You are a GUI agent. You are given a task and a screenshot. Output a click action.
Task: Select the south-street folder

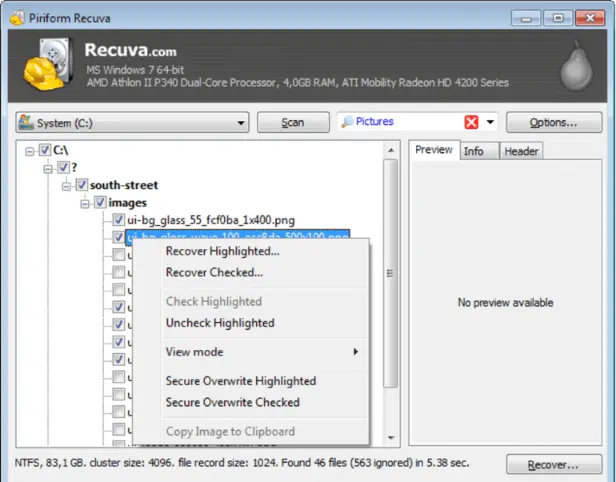click(x=124, y=185)
